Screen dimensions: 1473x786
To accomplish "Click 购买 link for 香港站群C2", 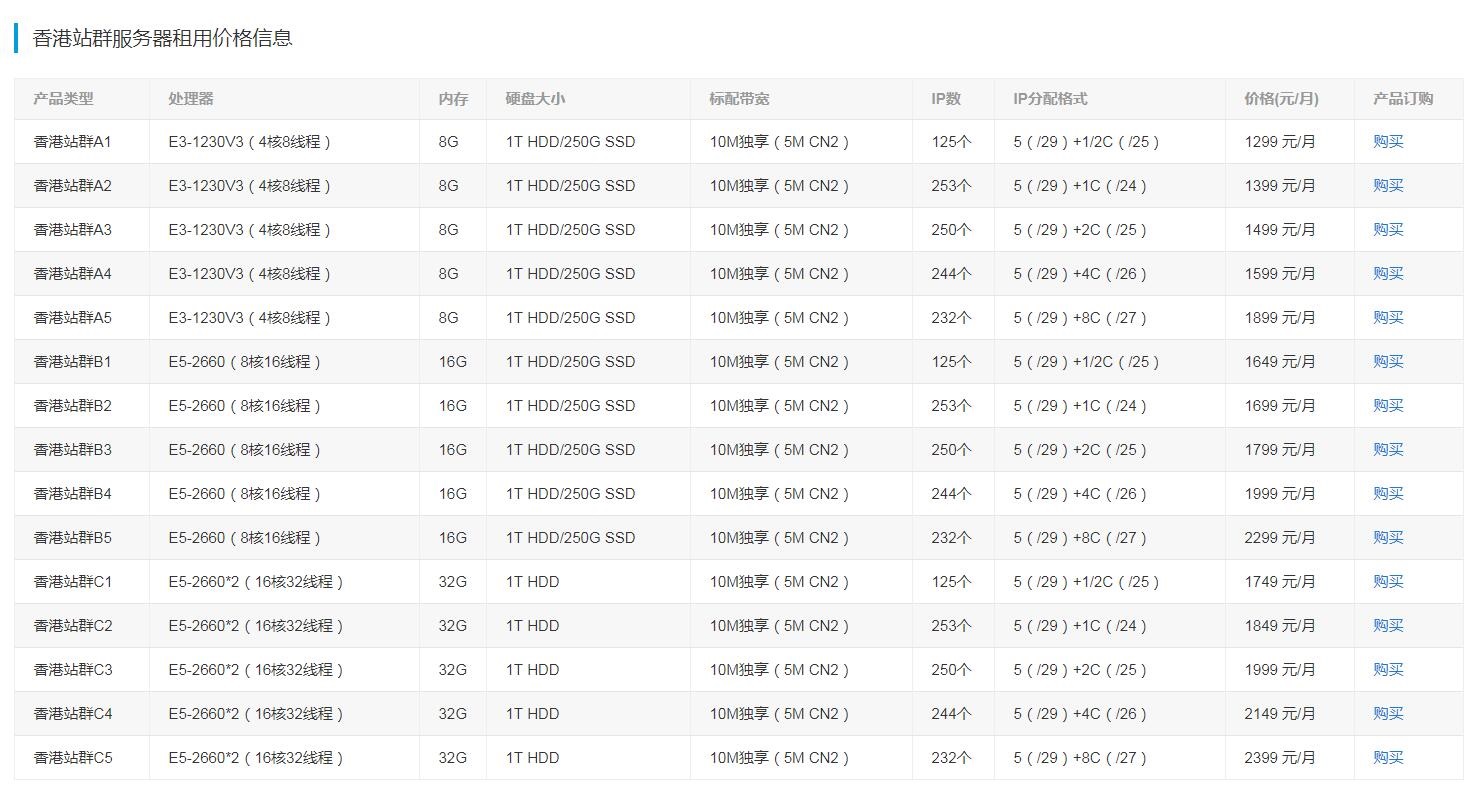I will (x=1388, y=626).
